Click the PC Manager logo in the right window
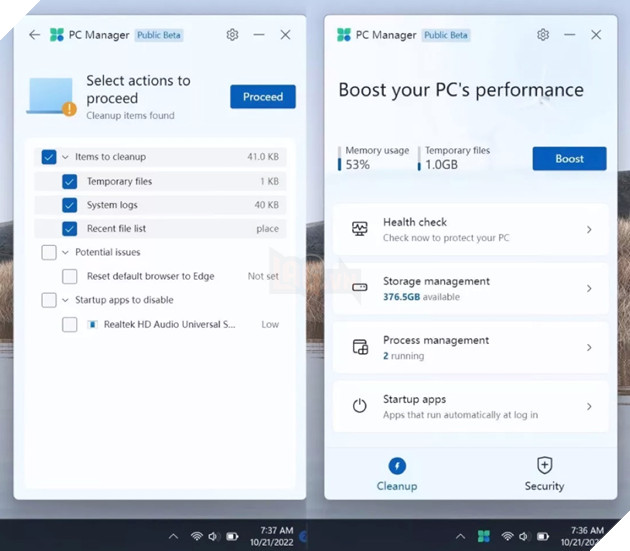 coord(344,35)
